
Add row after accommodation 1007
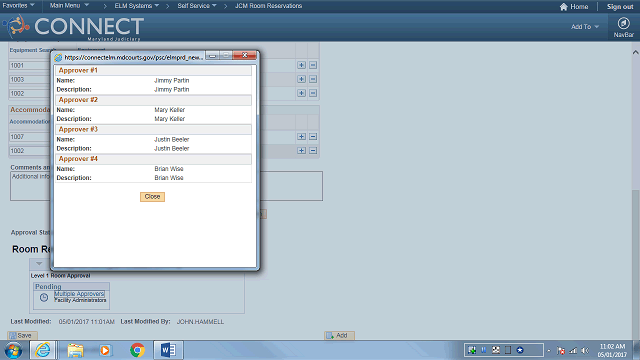pos(301,137)
